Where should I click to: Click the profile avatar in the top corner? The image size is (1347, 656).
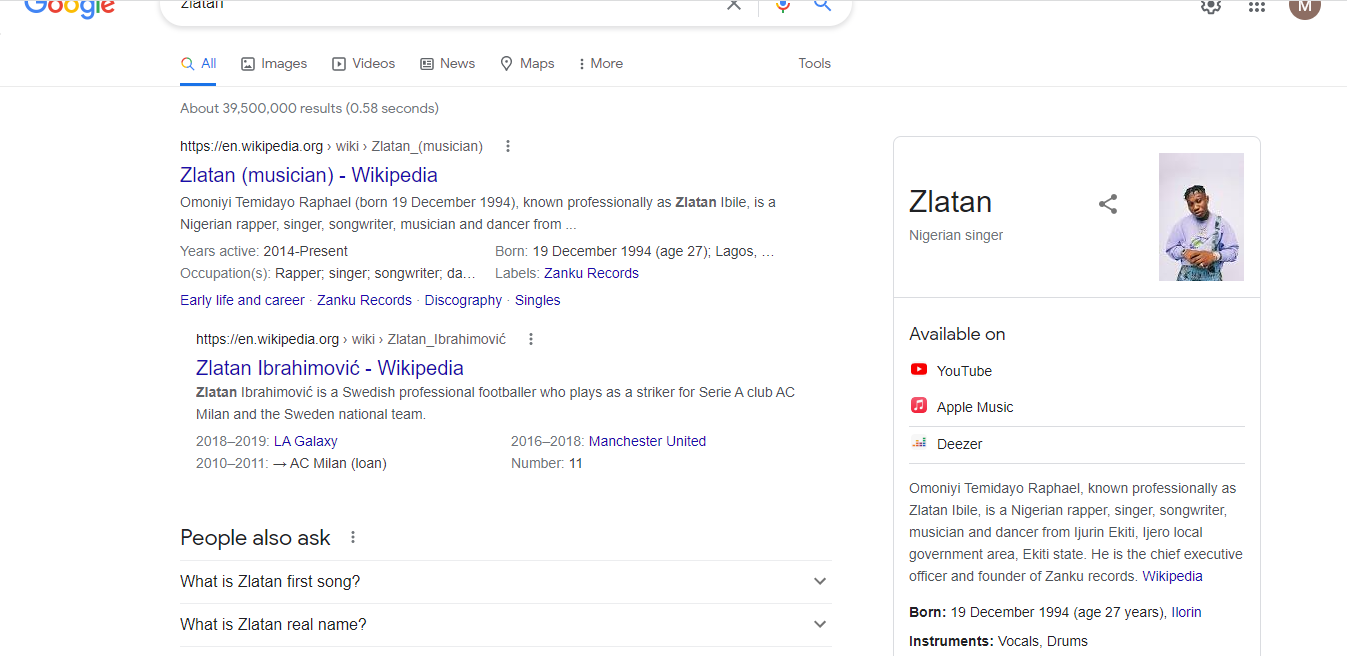click(x=1304, y=8)
